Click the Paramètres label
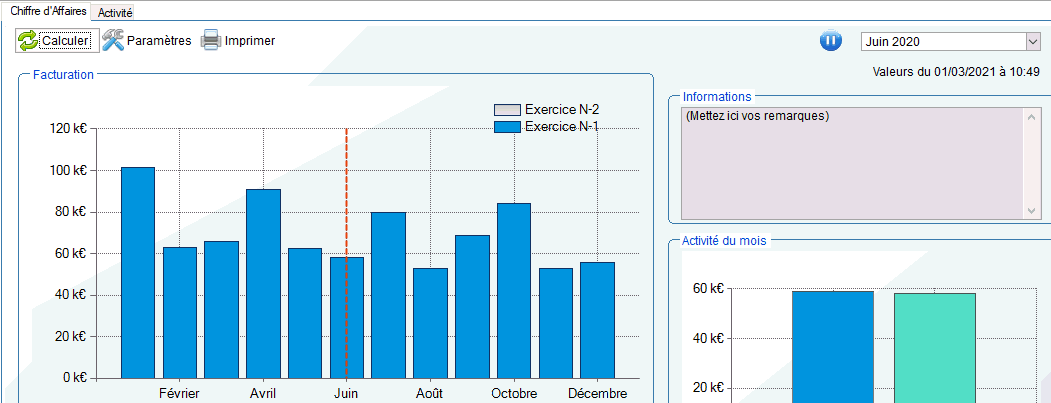Screen dimensions: 1051x403 click(x=159, y=41)
